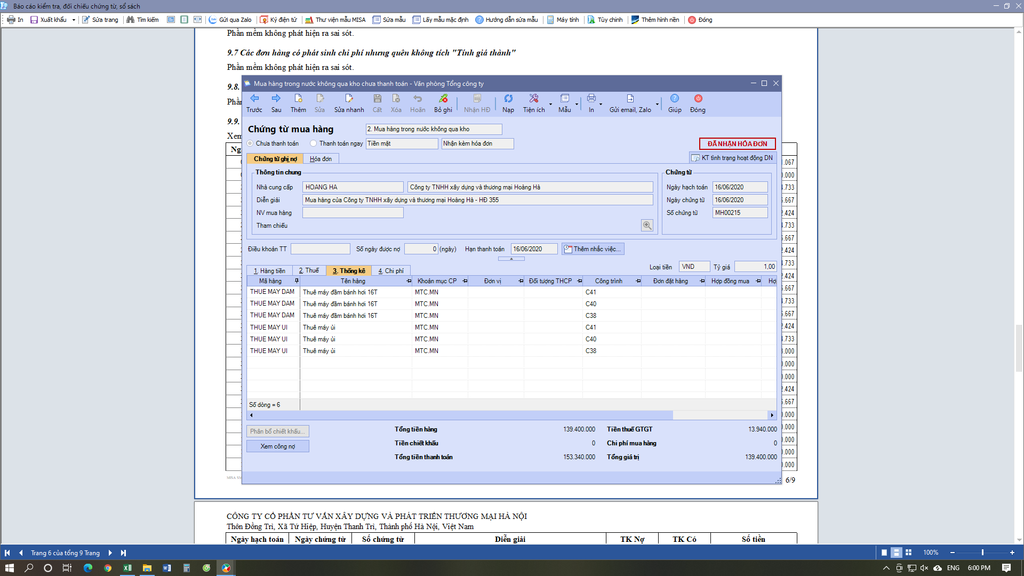Go to last report page
Image resolution: width=1024 pixels, height=576 pixels.
[123, 553]
